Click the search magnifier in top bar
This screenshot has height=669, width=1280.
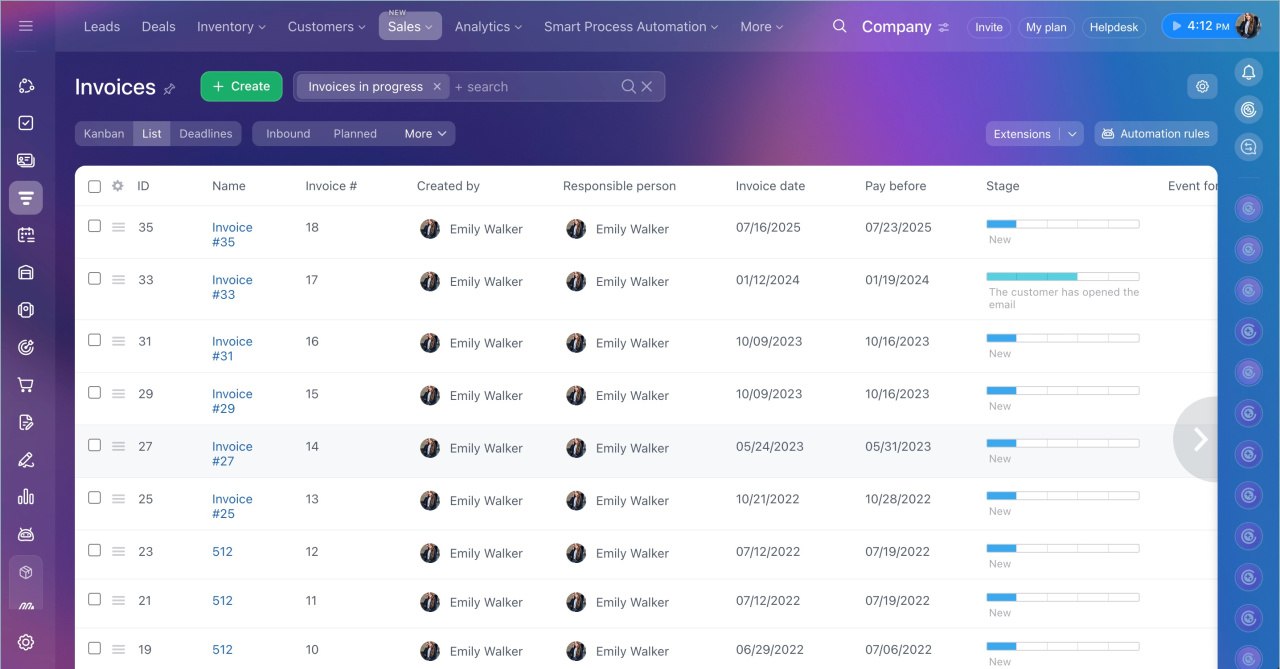click(x=839, y=26)
